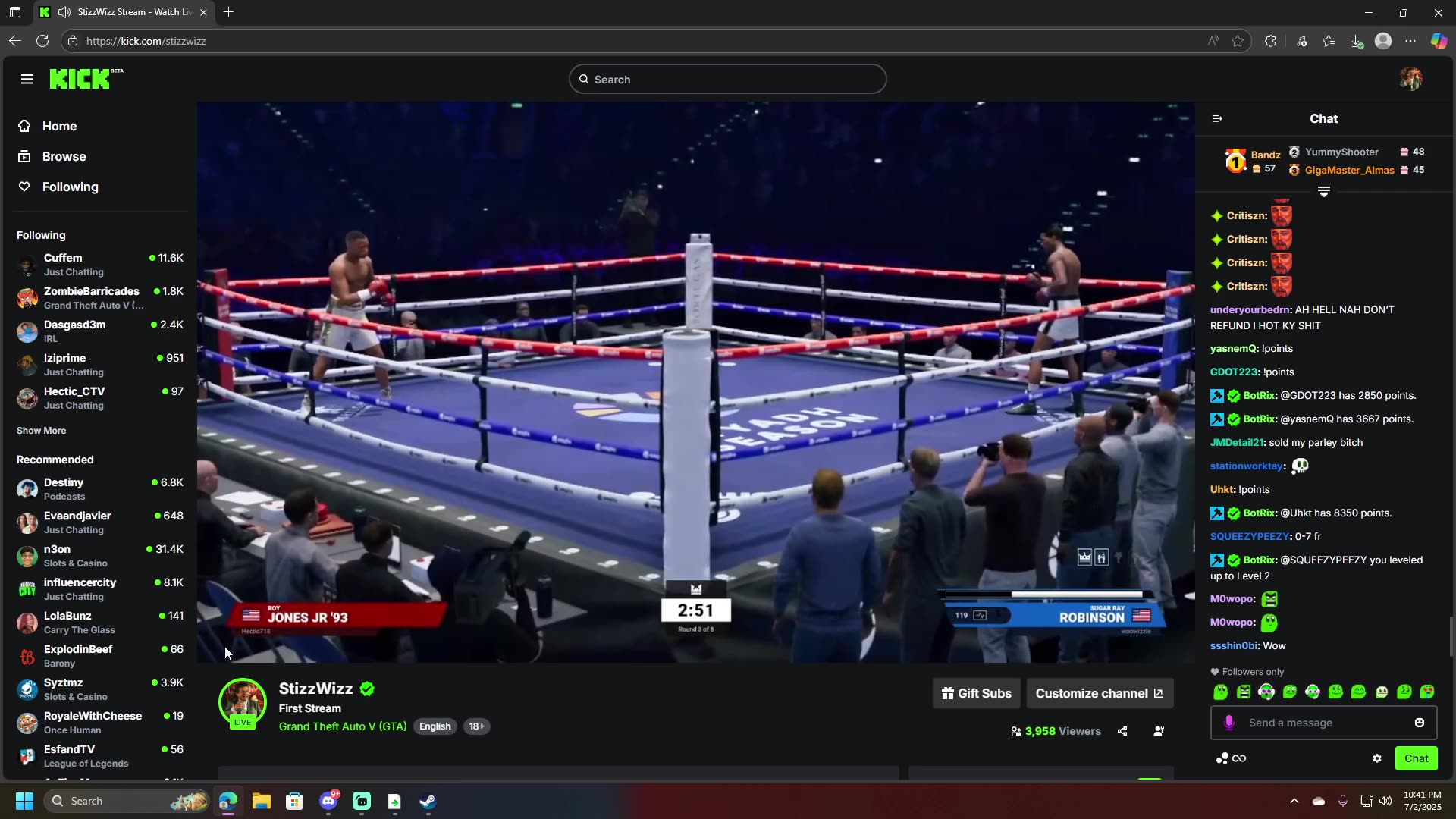Open the Copilot icon in the browser toolbar
This screenshot has height=819, width=1456.
1439,40
